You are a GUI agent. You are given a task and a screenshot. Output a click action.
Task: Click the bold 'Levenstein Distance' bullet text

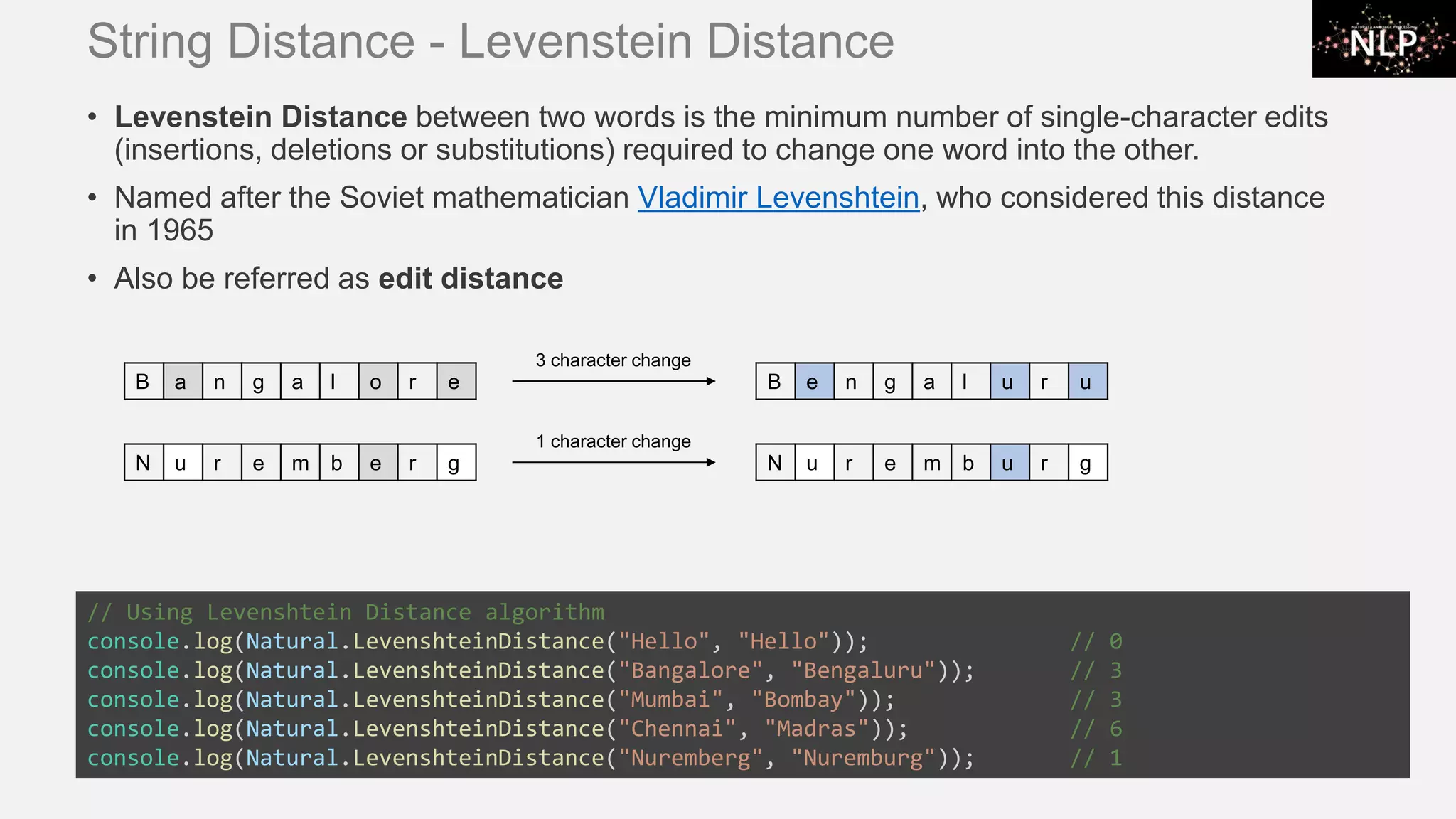260,117
